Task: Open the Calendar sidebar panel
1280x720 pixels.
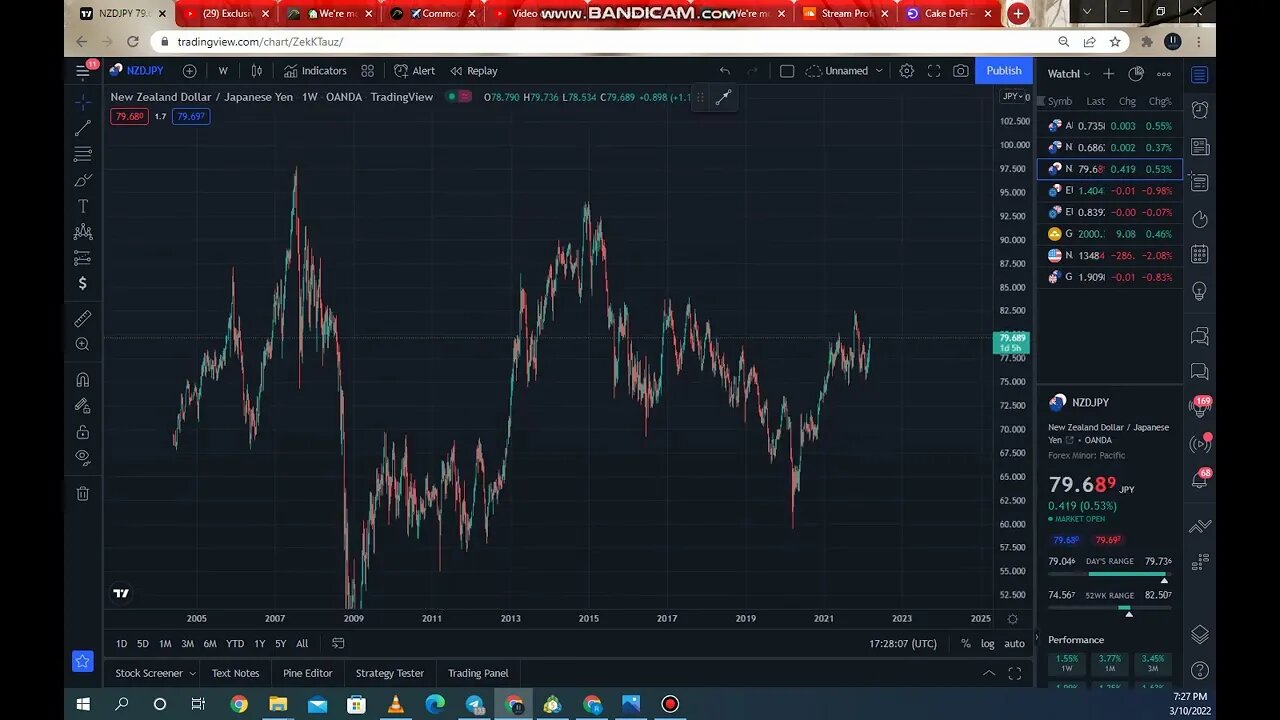Action: 1200,255
